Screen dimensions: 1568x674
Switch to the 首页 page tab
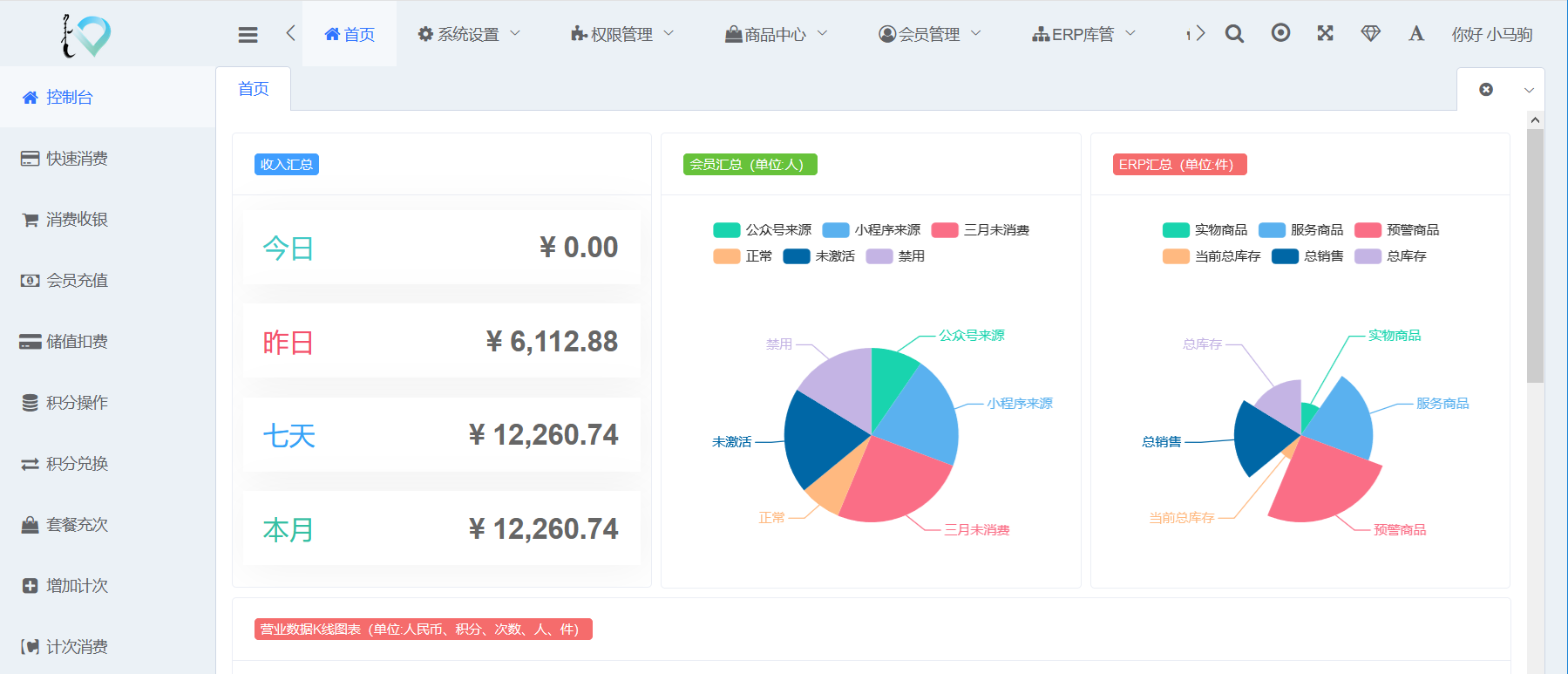(x=254, y=89)
